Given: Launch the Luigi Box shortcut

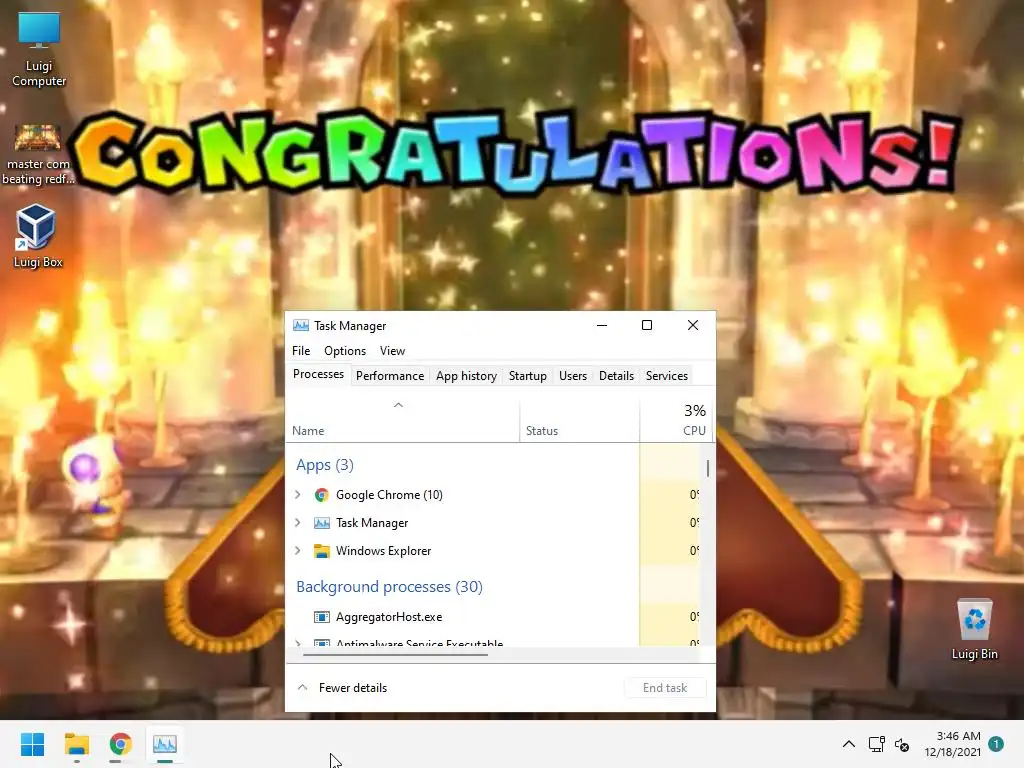Looking at the screenshot, I should click(x=38, y=236).
